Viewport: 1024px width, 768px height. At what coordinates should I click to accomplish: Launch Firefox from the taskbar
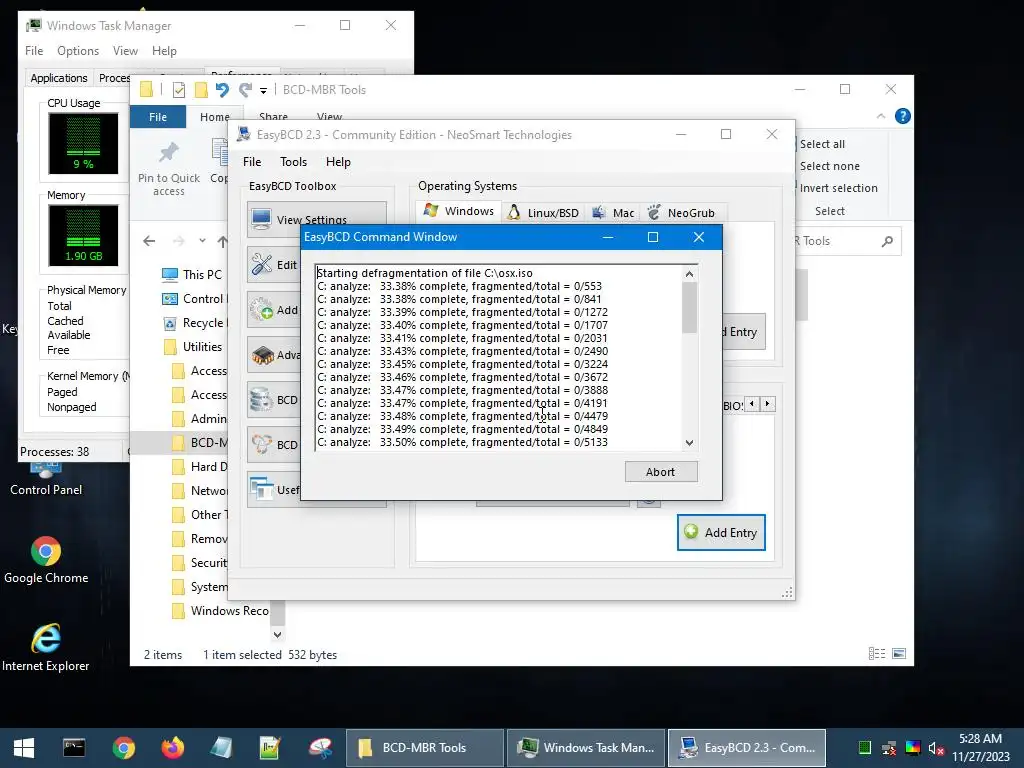(172, 748)
